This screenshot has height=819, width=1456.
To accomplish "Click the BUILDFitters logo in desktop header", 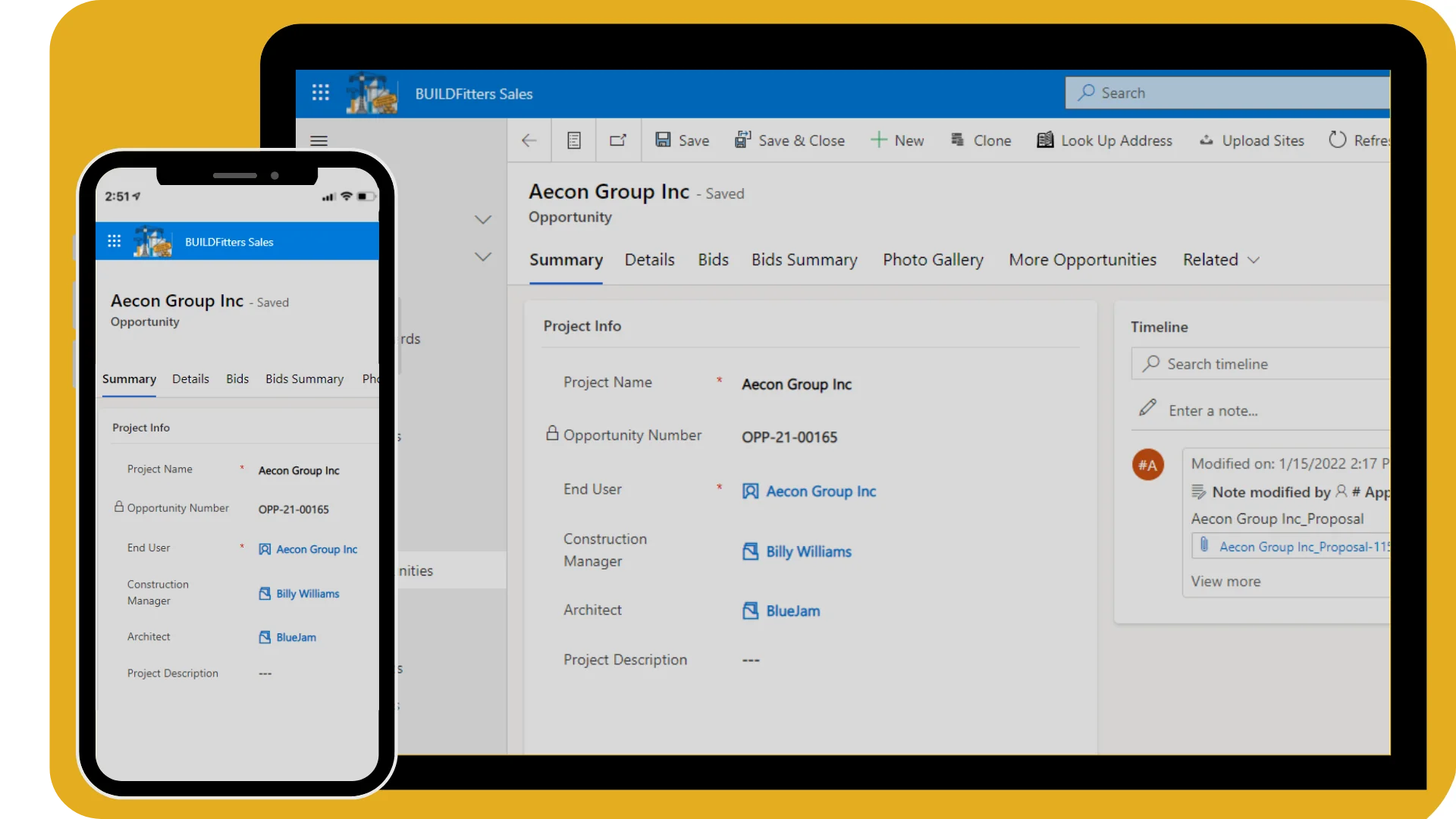I will pyautogui.click(x=372, y=93).
